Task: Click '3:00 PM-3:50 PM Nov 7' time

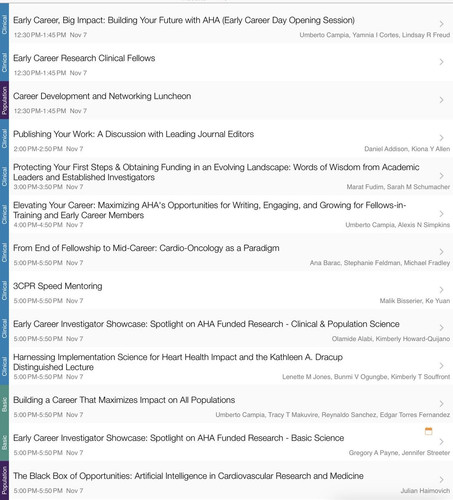Action: 48,187
